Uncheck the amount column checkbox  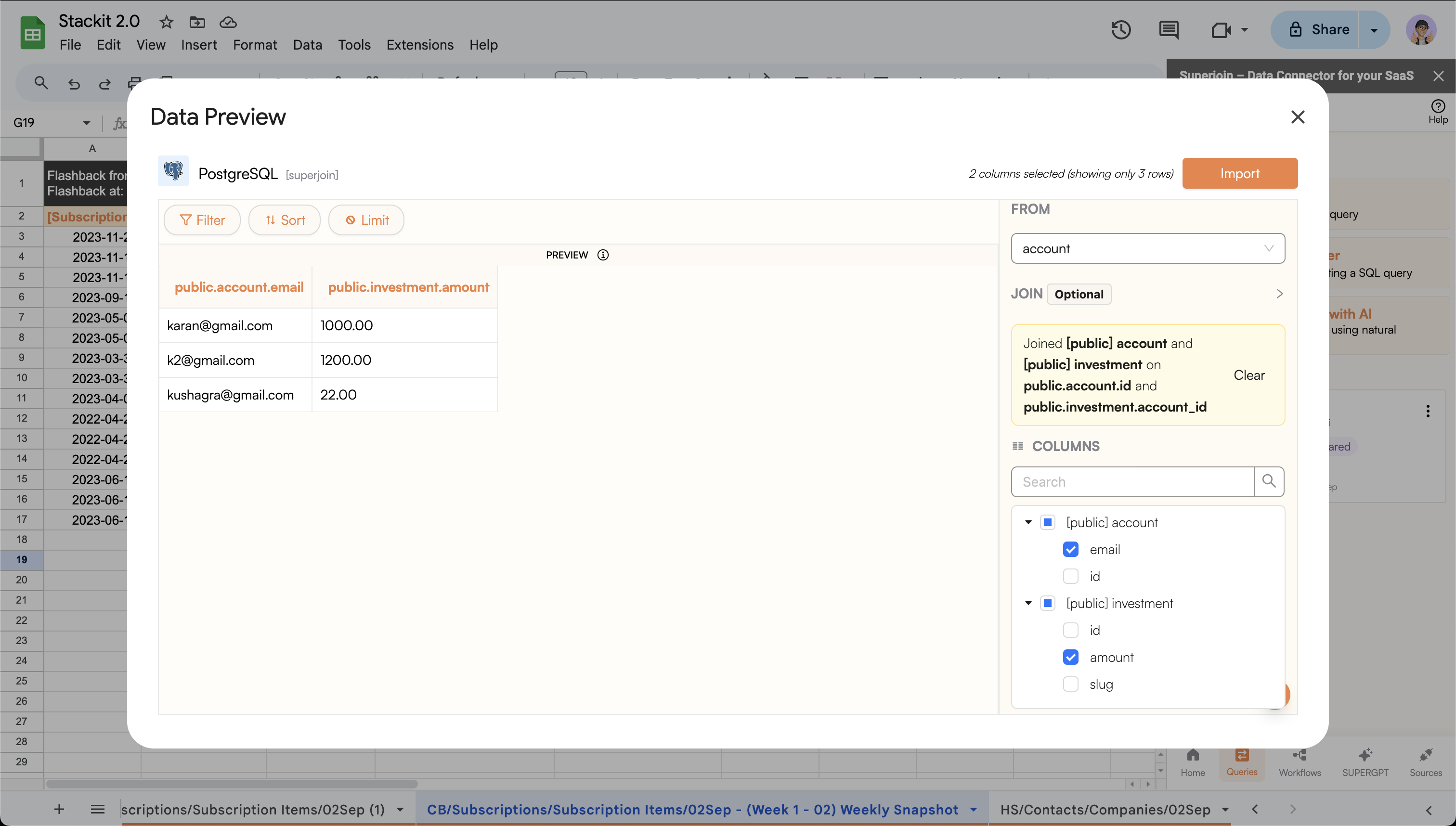1071,657
